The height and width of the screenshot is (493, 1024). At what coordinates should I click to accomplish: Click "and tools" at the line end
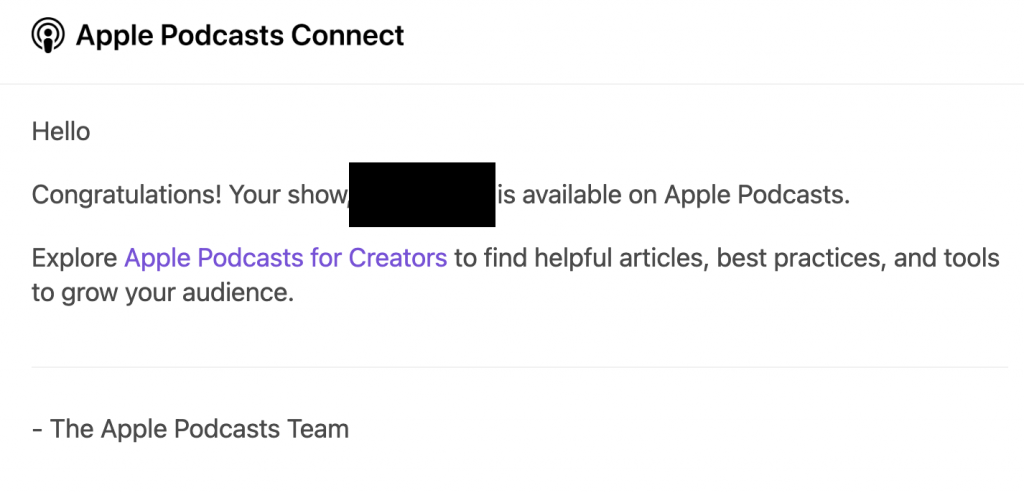pyautogui.click(x=946, y=258)
